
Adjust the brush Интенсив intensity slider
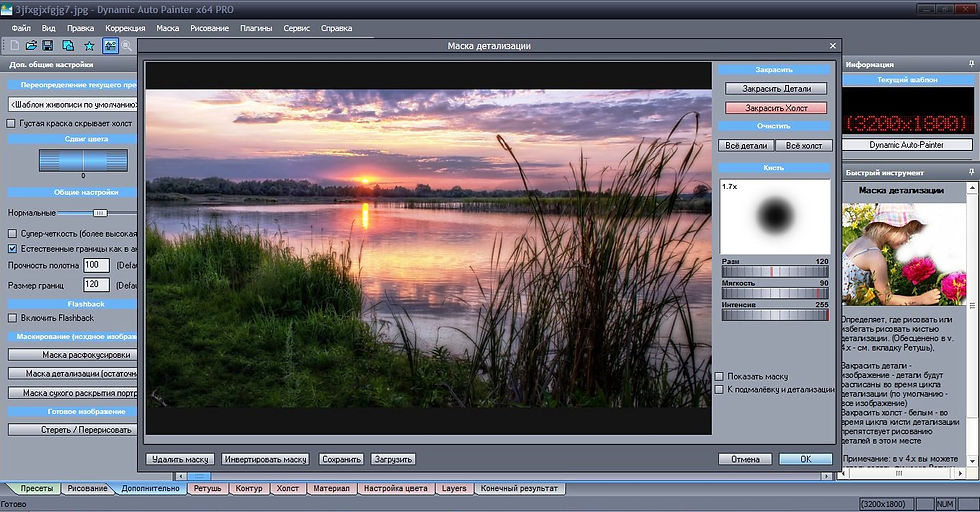click(775, 315)
